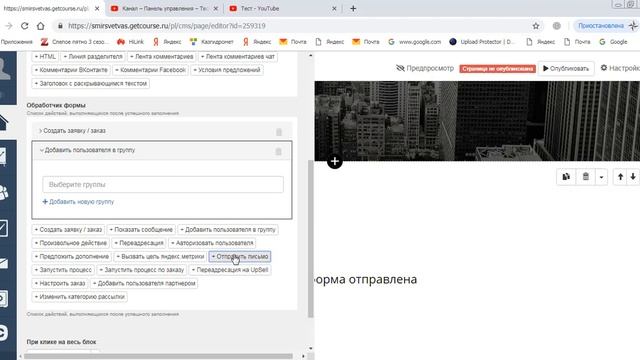Click the 'Опубликовать' publish button
Image resolution: width=640 pixels, height=360 pixels.
pyautogui.click(x=566, y=68)
